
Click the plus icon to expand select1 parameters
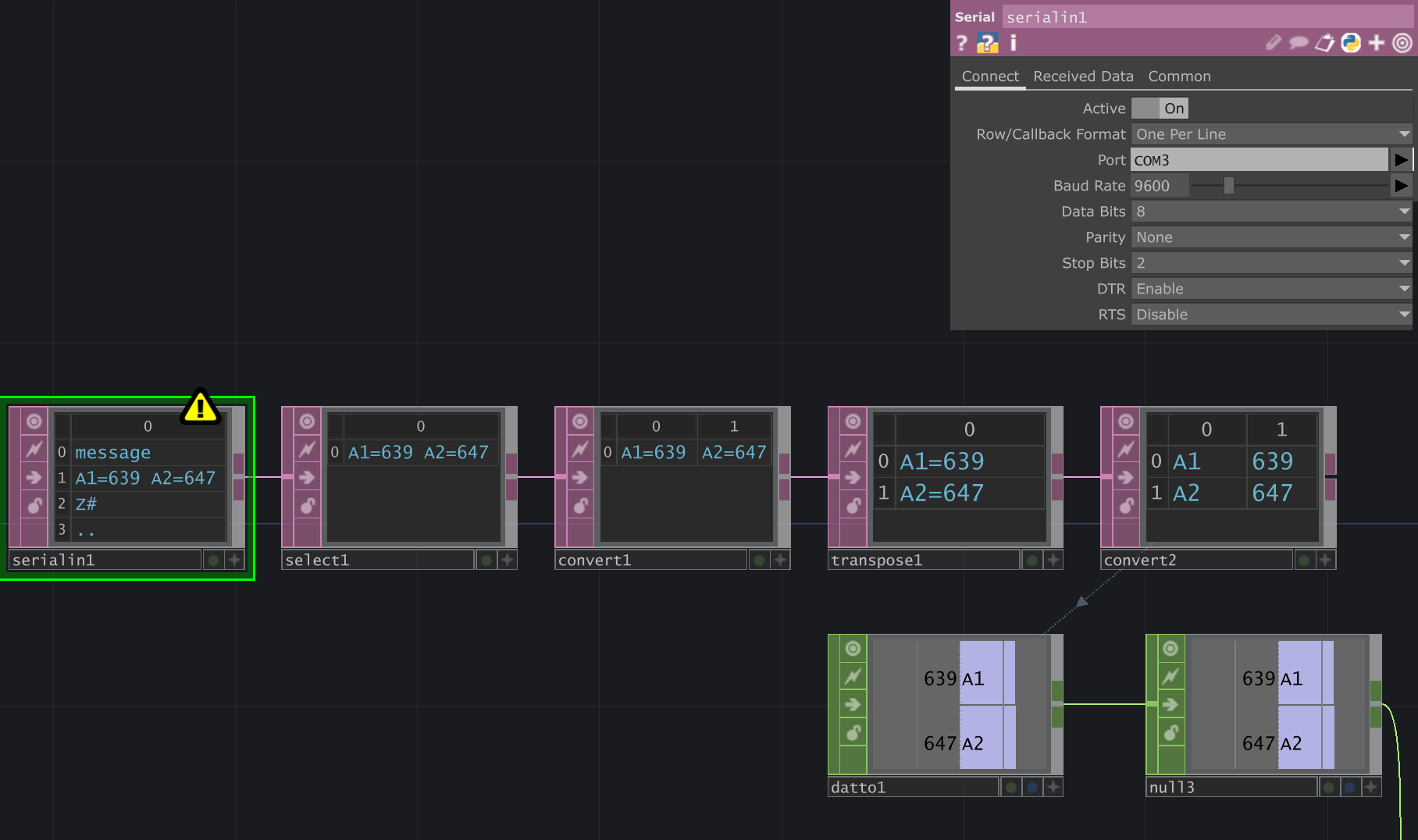click(507, 559)
